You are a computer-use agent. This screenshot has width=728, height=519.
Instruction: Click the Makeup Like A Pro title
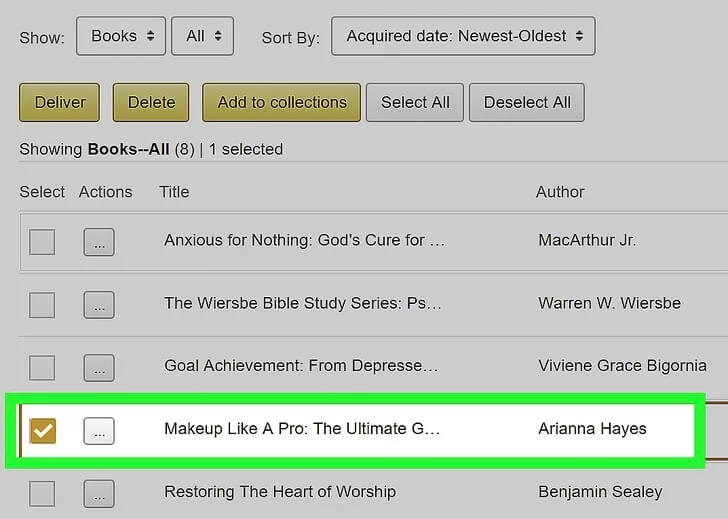pyautogui.click(x=302, y=429)
